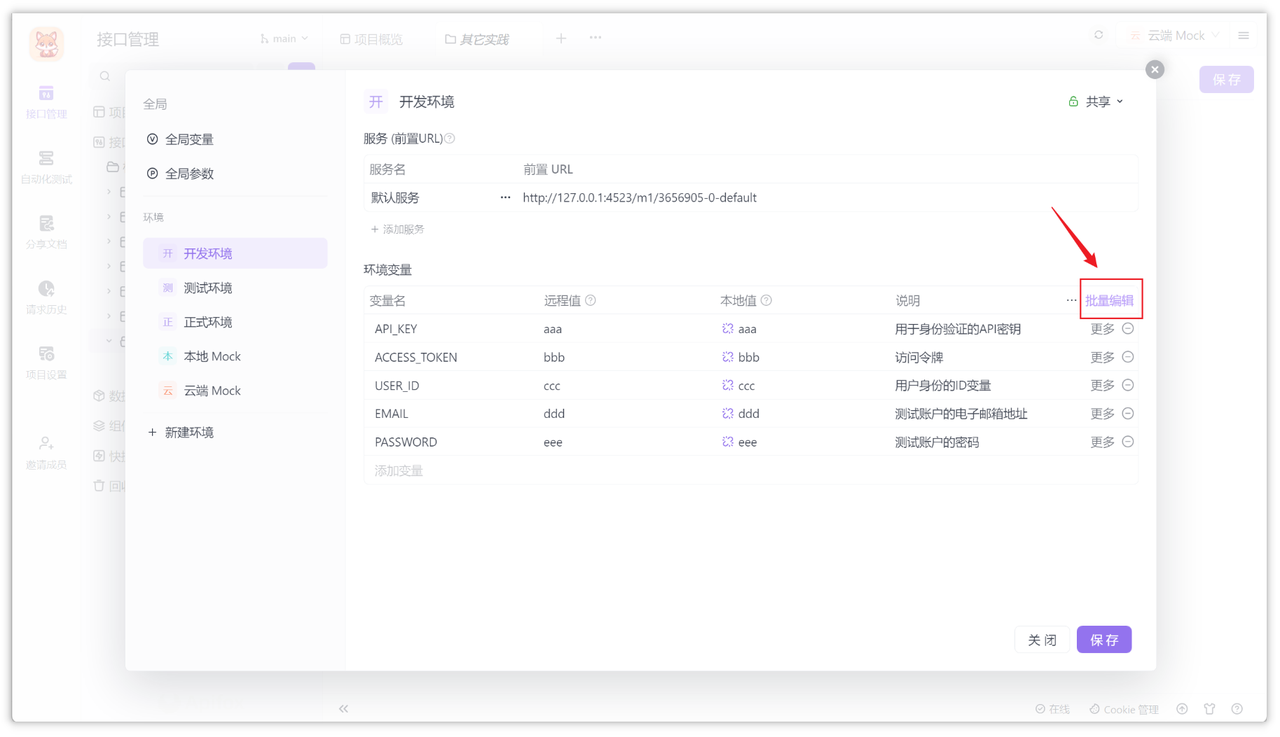
Task: Close the environment dialog with X
Action: (1155, 69)
